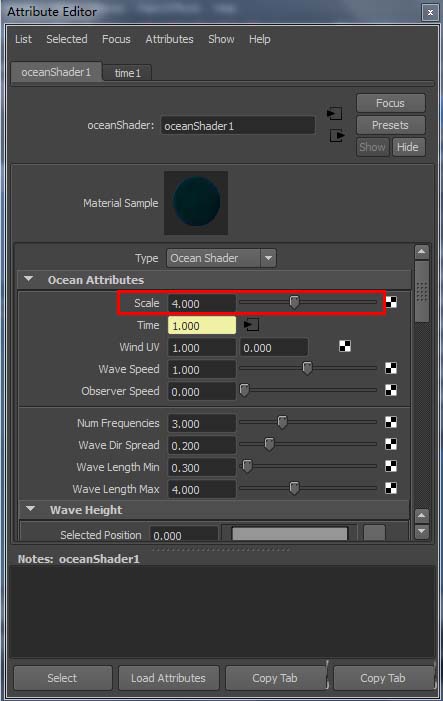Click the Observer Speed value field

tap(202, 391)
